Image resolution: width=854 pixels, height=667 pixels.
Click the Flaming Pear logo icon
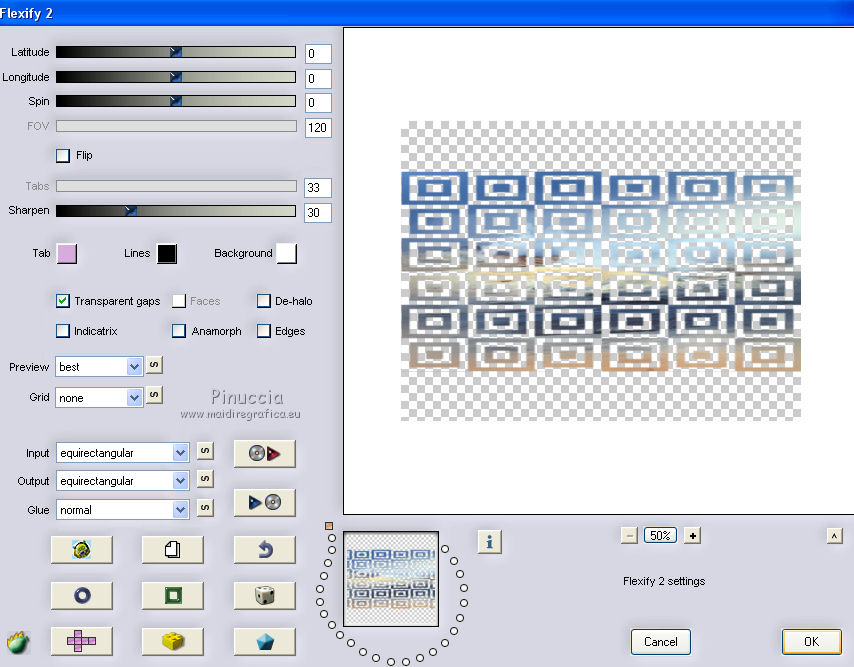tap(18, 642)
